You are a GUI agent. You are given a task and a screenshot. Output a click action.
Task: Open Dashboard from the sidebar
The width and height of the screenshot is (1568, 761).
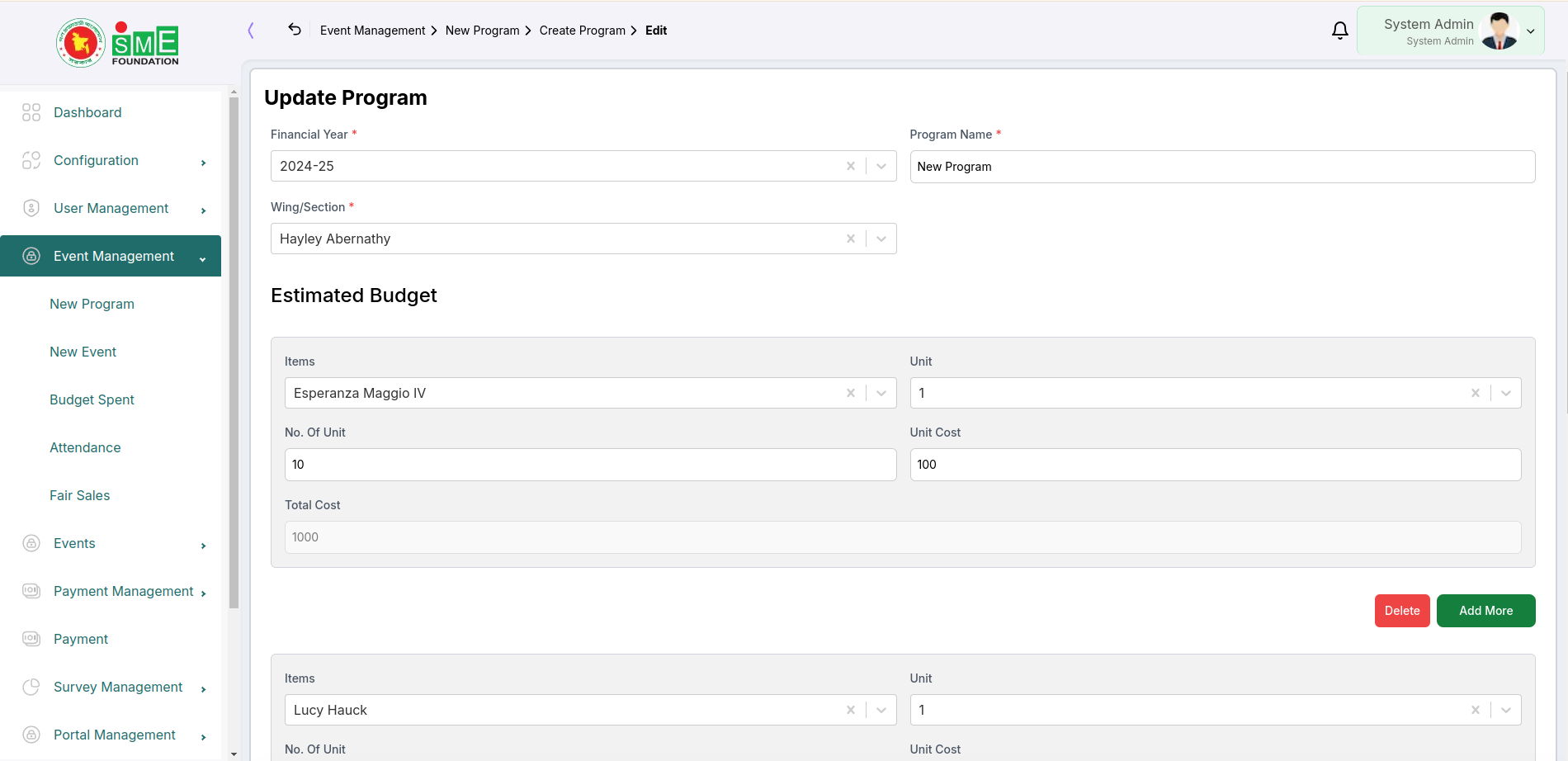(x=87, y=112)
